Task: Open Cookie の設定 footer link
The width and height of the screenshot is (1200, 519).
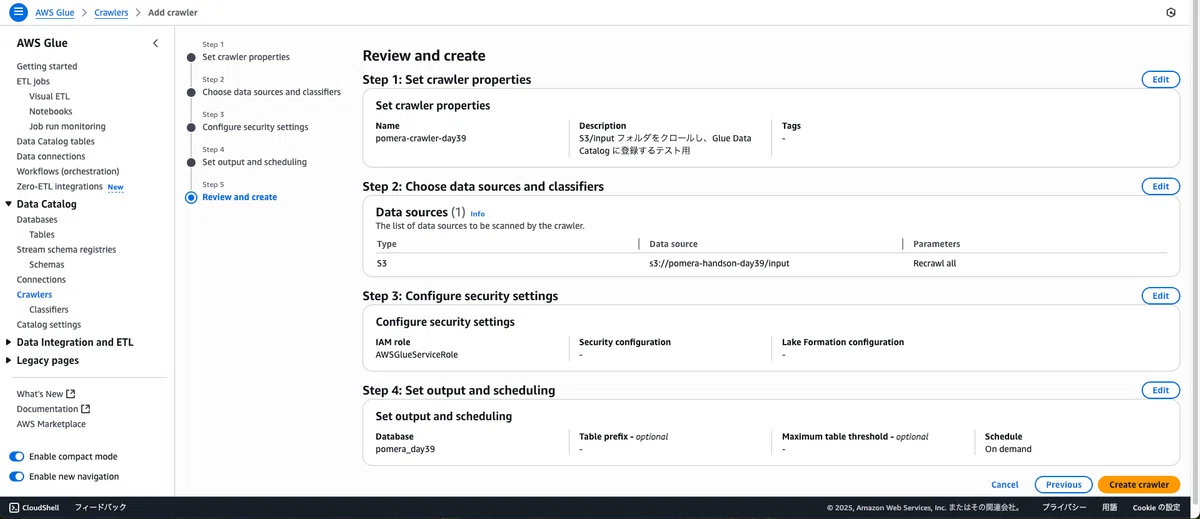Action: coord(1156,508)
